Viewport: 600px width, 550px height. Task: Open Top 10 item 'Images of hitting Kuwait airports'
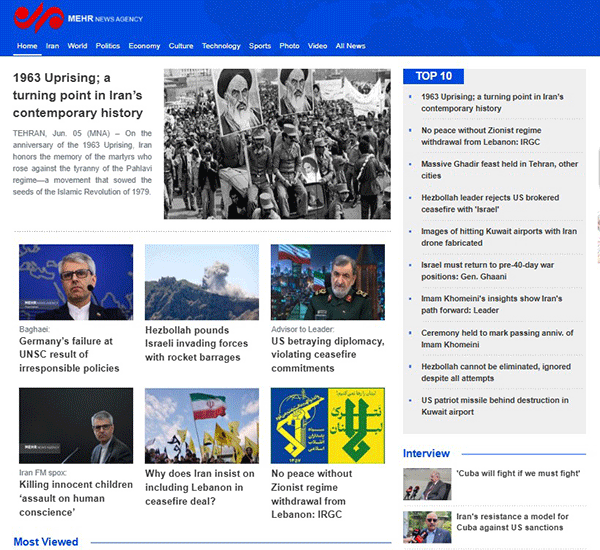499,237
